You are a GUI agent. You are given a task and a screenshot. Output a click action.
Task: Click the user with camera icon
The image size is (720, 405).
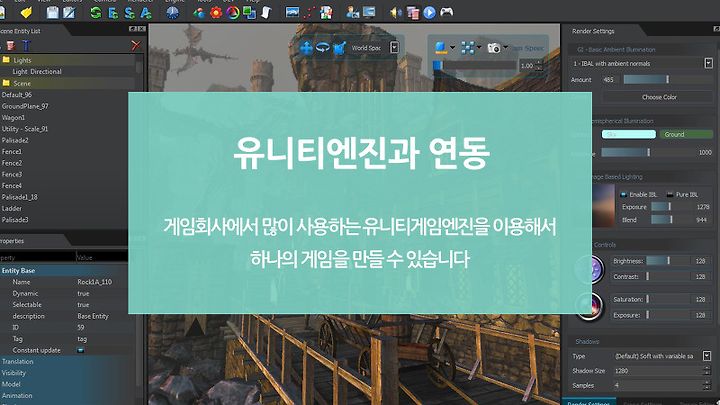[x=353, y=12]
